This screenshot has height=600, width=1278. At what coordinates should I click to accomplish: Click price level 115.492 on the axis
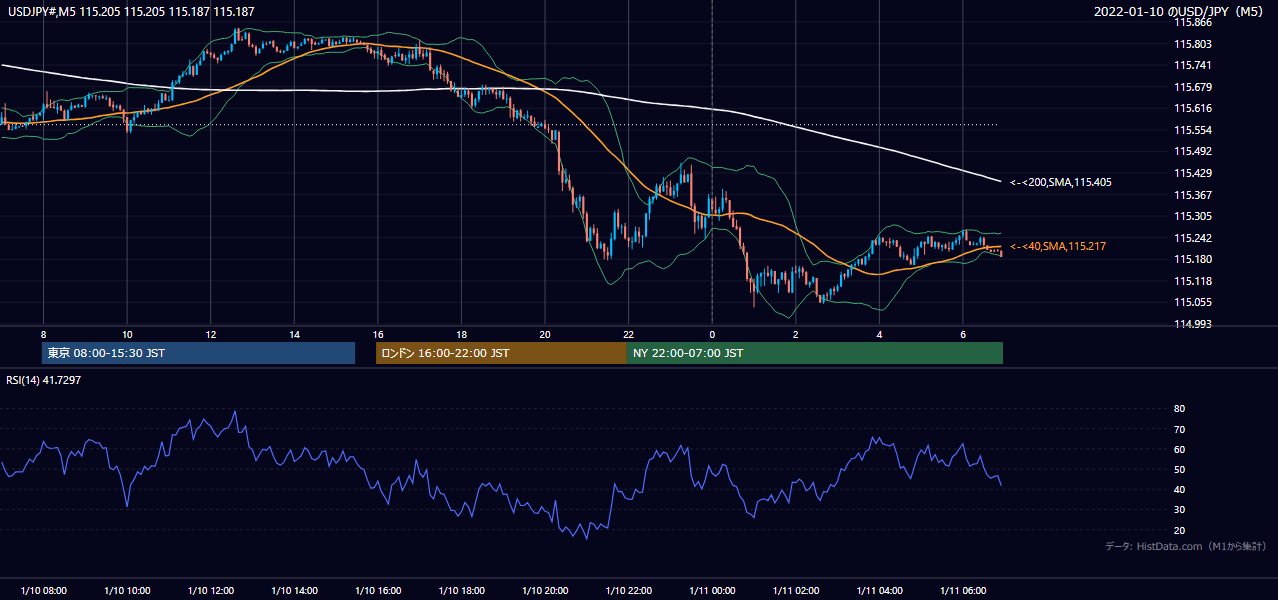1192,152
